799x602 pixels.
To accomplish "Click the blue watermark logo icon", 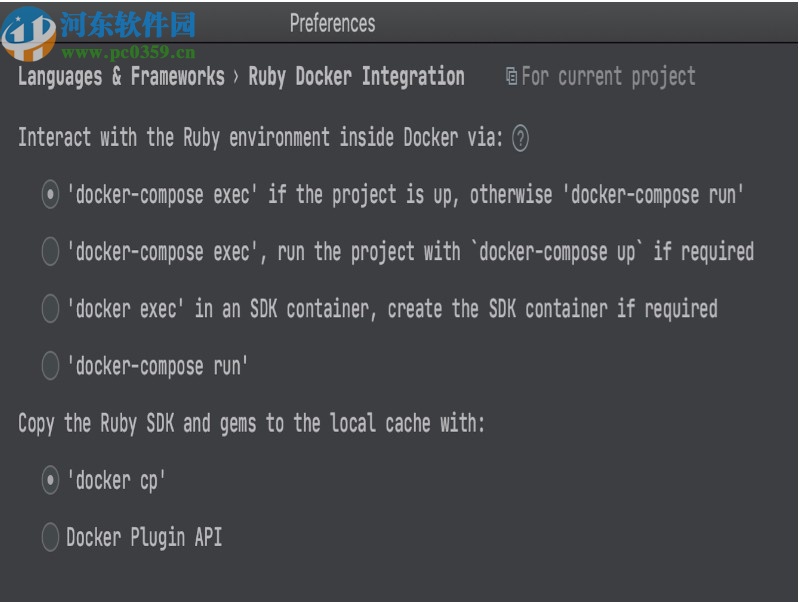I will 28,33.
